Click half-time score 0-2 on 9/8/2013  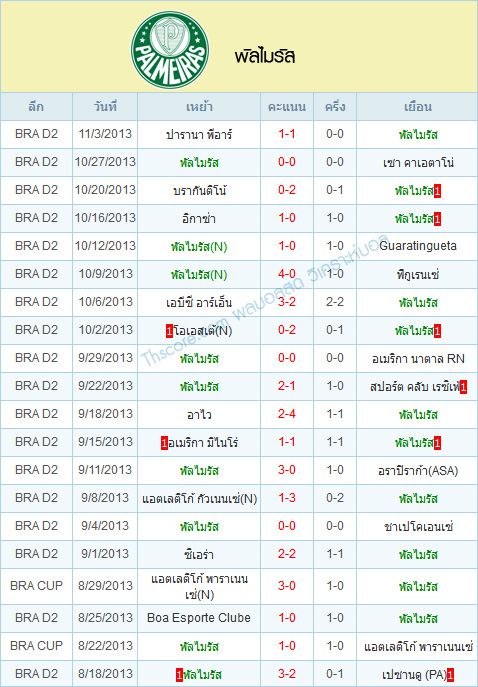click(x=335, y=499)
